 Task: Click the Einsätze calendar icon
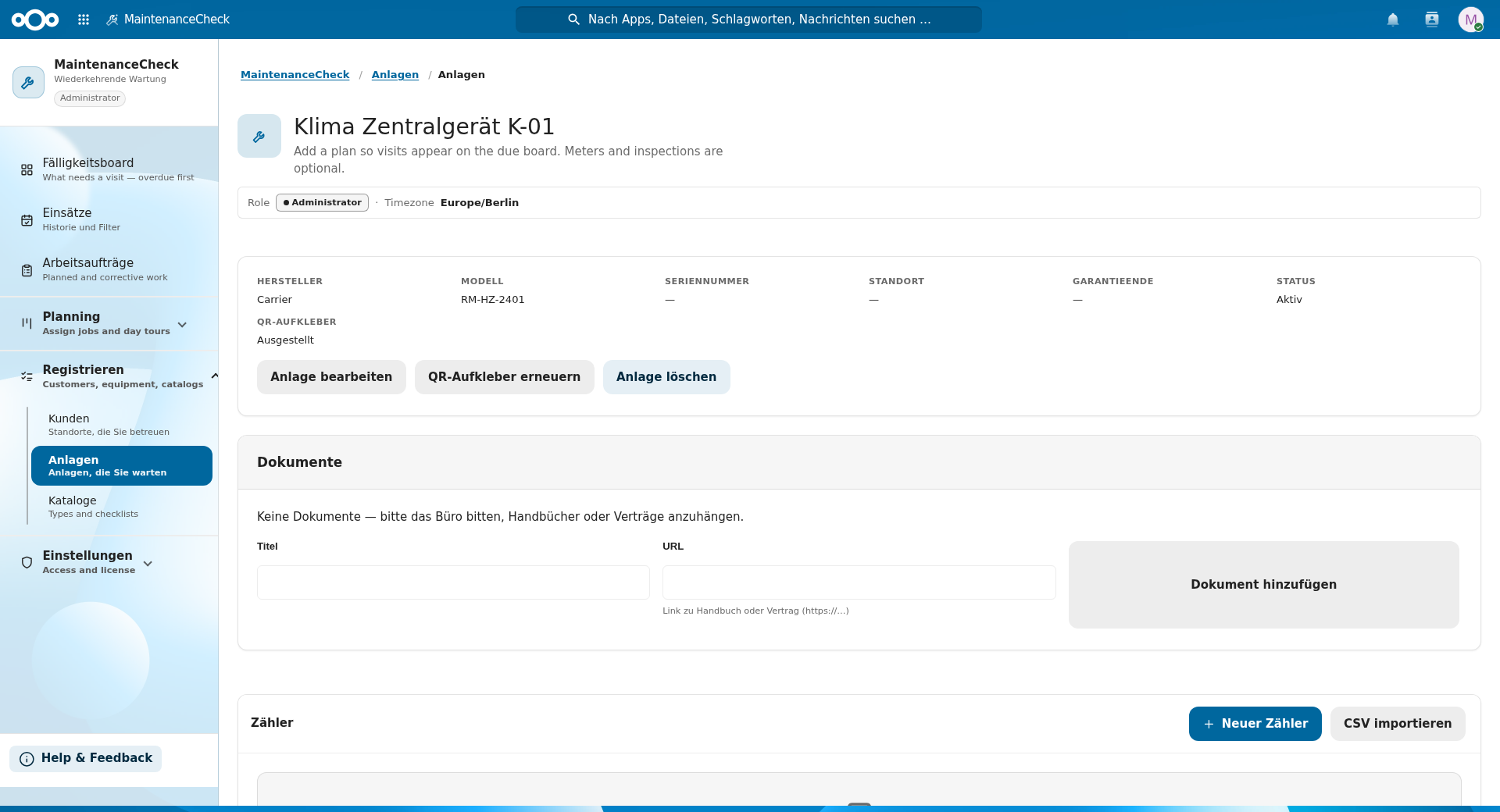pos(27,220)
